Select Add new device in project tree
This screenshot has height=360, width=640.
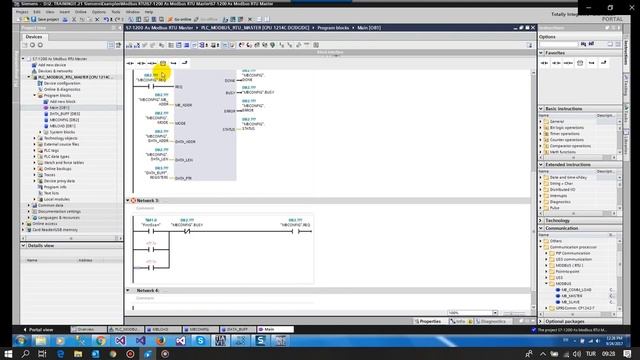[x=52, y=65]
